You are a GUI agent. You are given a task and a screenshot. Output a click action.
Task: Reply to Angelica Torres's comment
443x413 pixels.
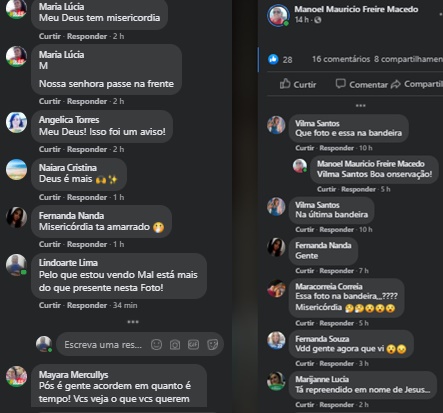click(87, 149)
